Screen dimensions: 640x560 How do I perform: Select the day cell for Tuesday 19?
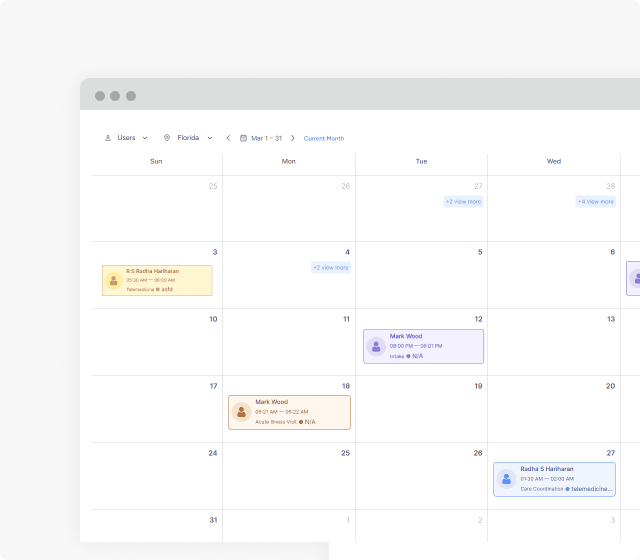pyautogui.click(x=421, y=410)
